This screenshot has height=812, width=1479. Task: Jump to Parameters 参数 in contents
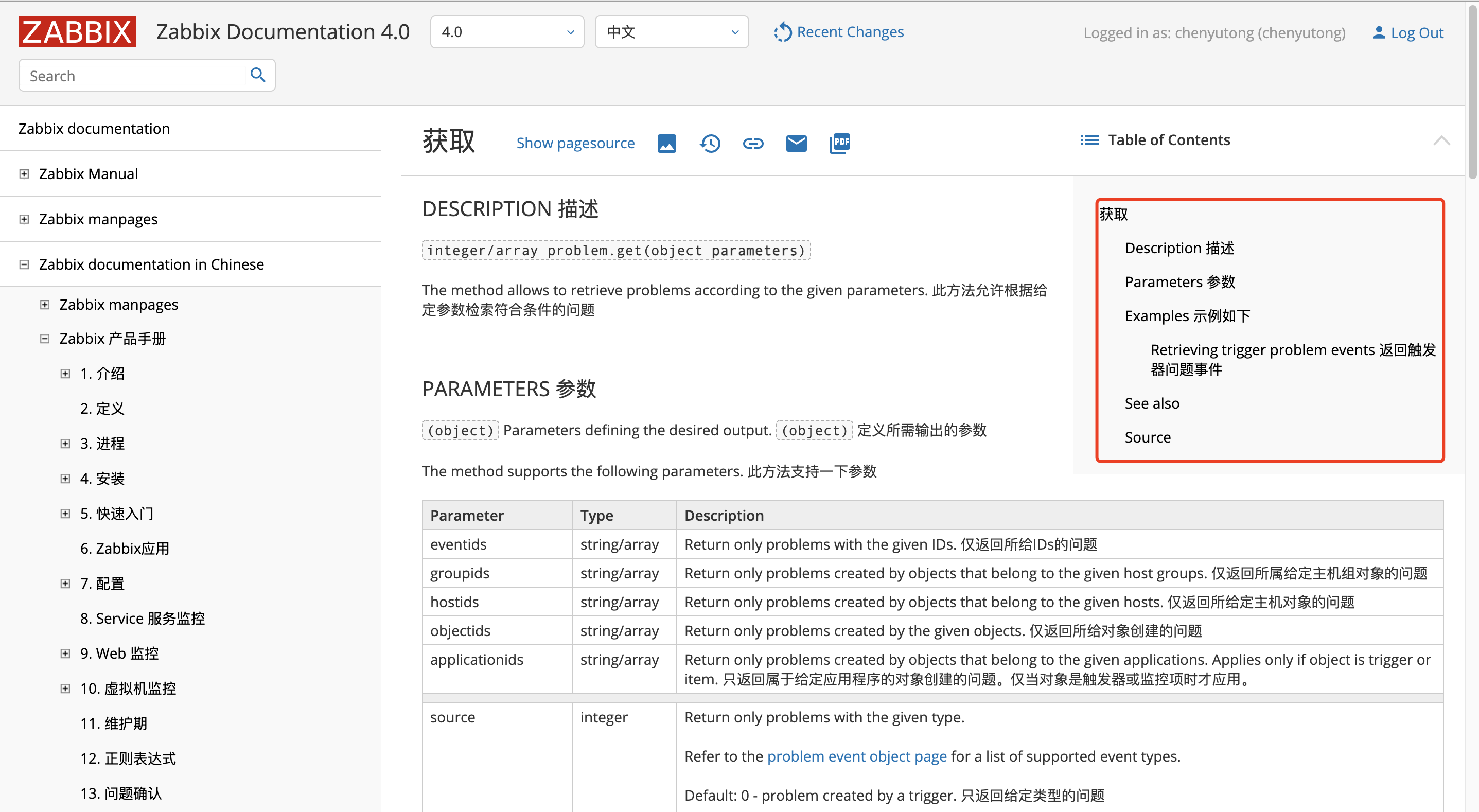1179,282
